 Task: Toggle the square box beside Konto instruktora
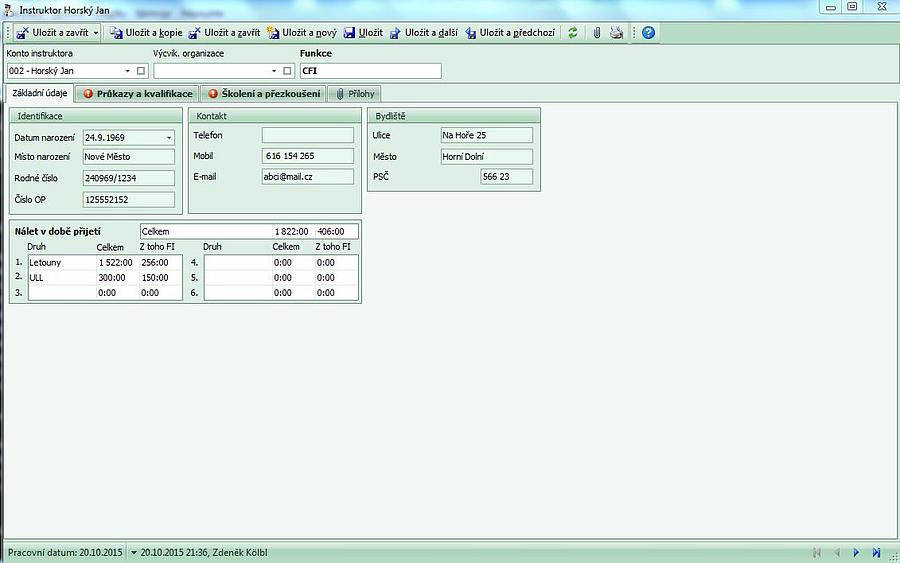point(141,71)
